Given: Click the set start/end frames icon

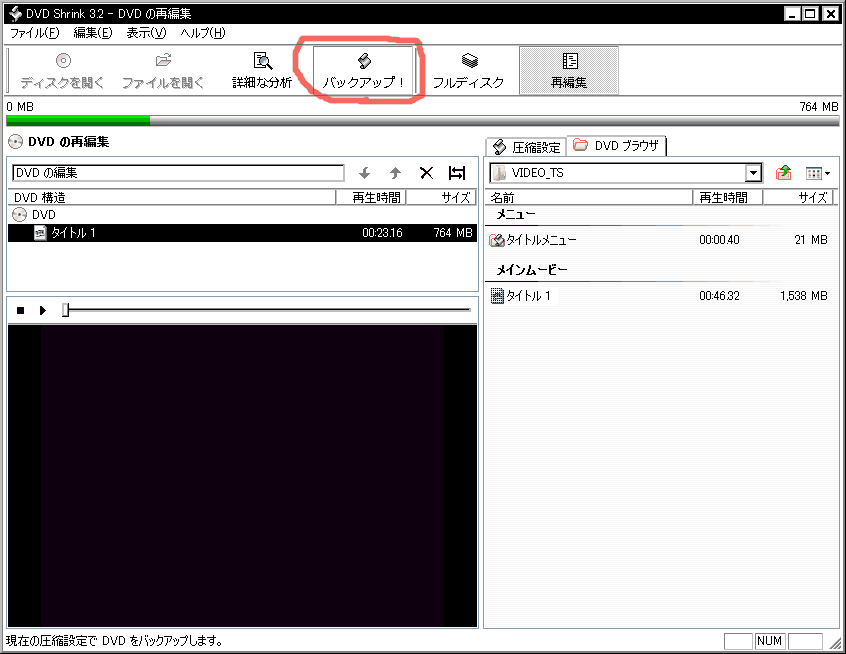Looking at the screenshot, I should click(457, 173).
